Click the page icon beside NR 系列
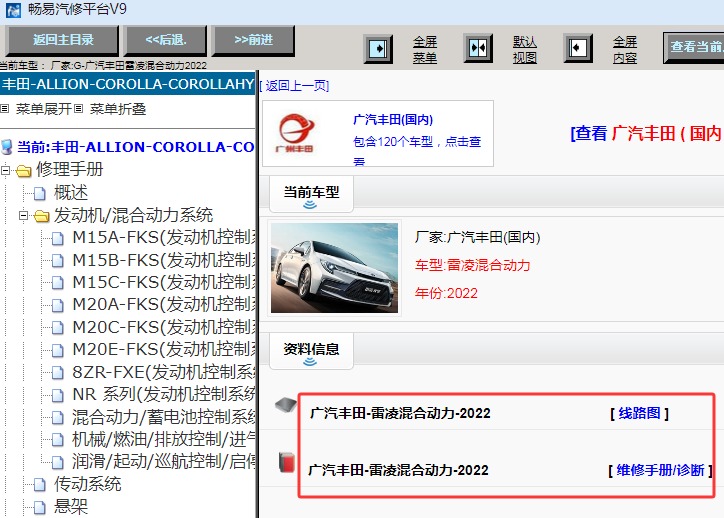The image size is (724, 518). click(x=58, y=395)
